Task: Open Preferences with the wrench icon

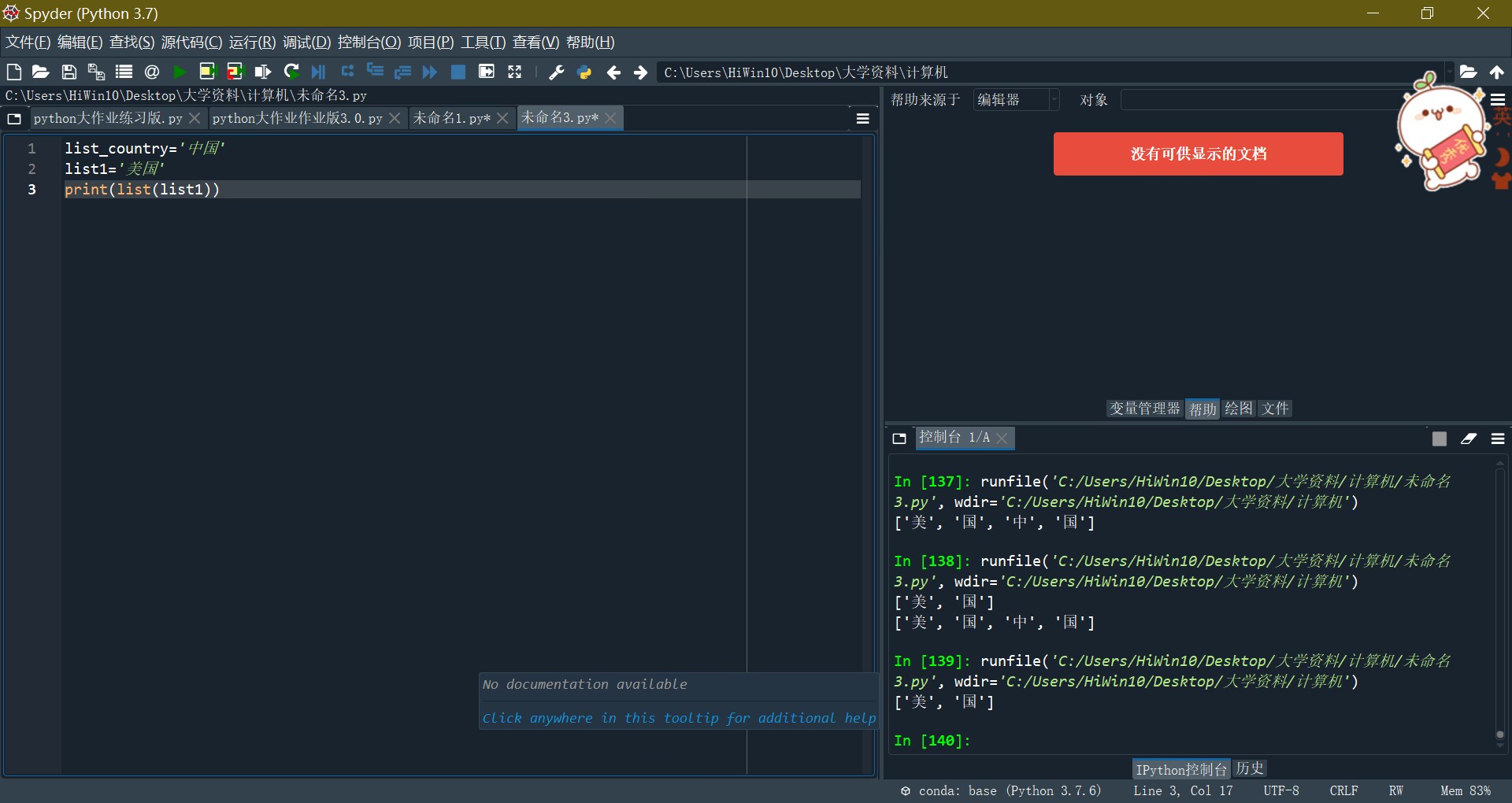Action: (x=556, y=72)
